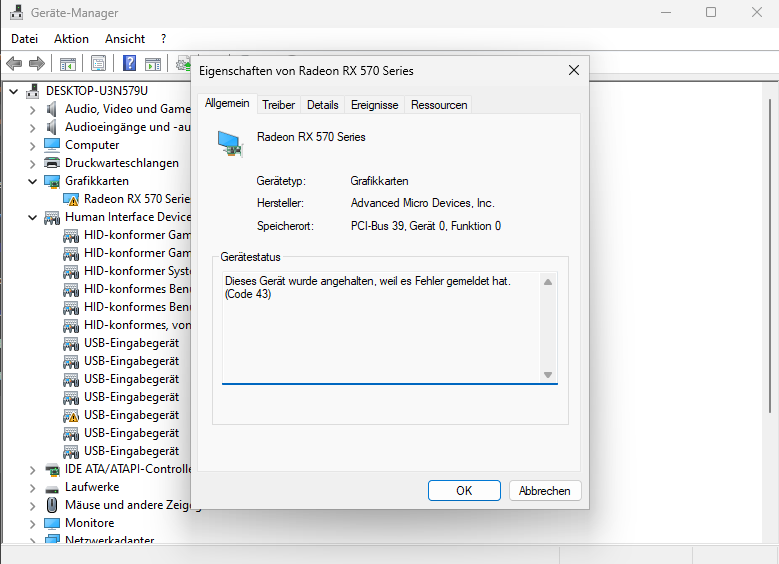Viewport: 779px width, 564px height.
Task: Open the Ansicht menu
Action: click(x=125, y=39)
